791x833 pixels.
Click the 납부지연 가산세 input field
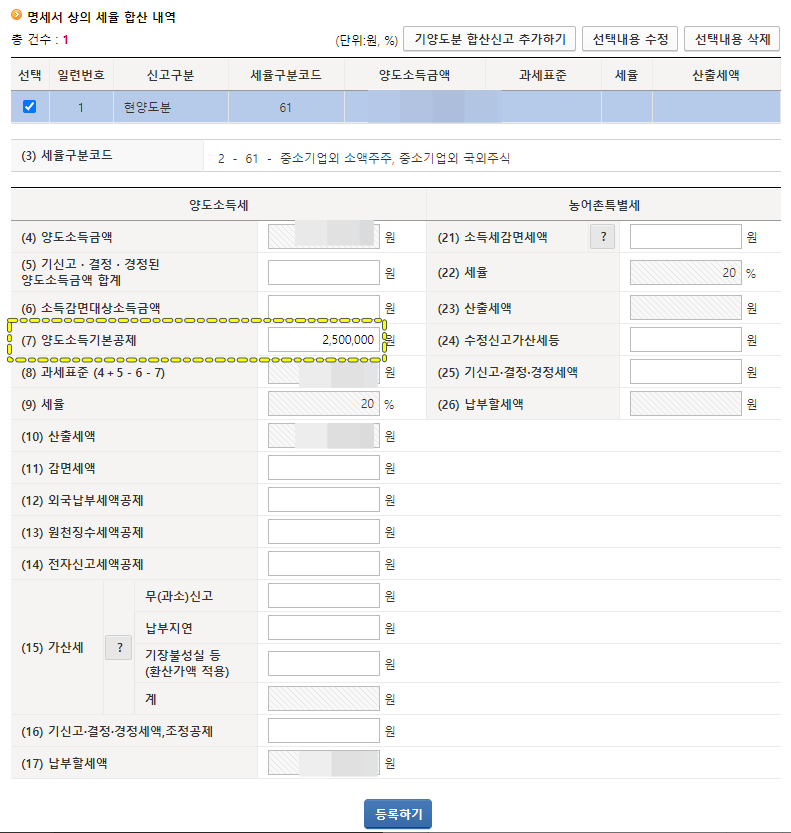324,627
